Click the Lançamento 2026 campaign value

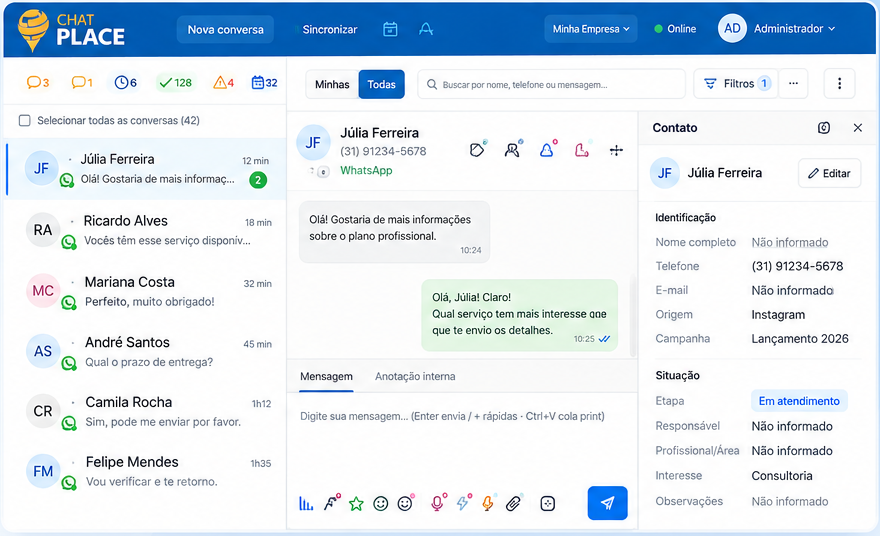(x=800, y=338)
